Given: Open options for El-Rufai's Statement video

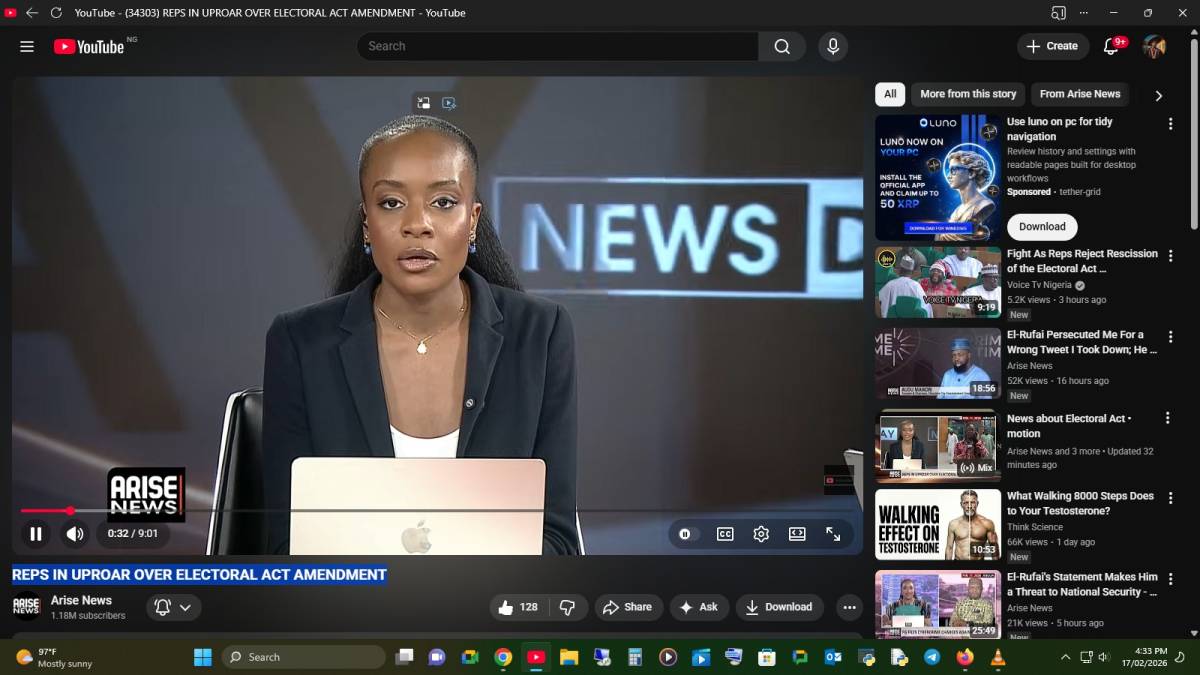Looking at the screenshot, I should (1170, 579).
